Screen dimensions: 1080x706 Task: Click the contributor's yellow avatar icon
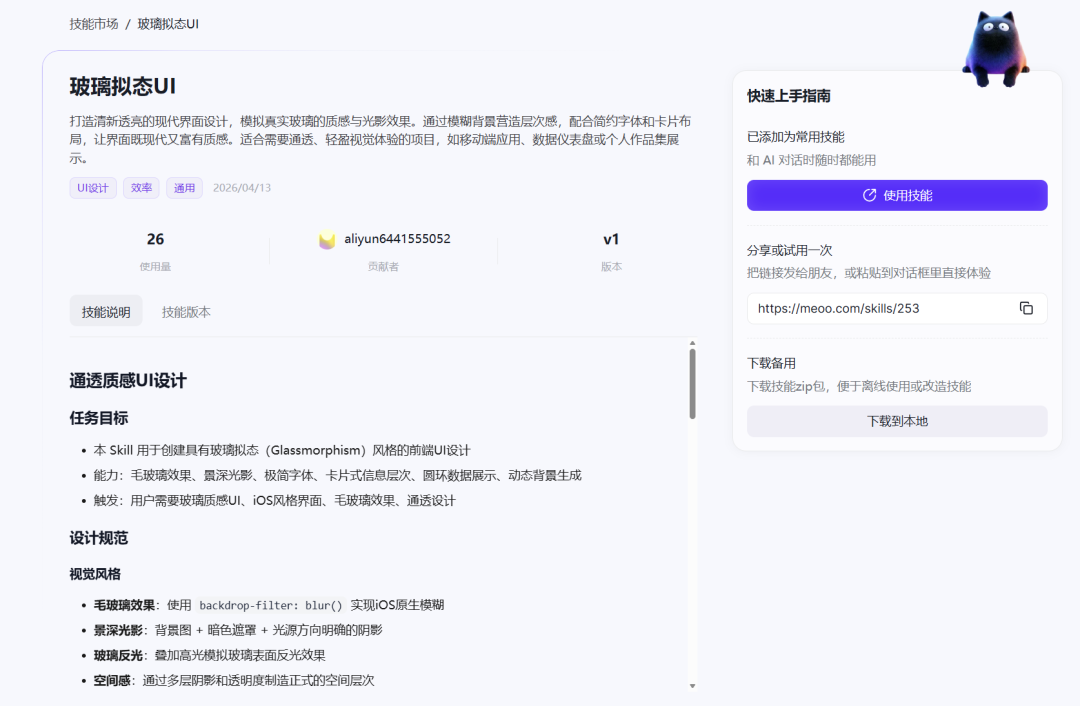coord(327,239)
